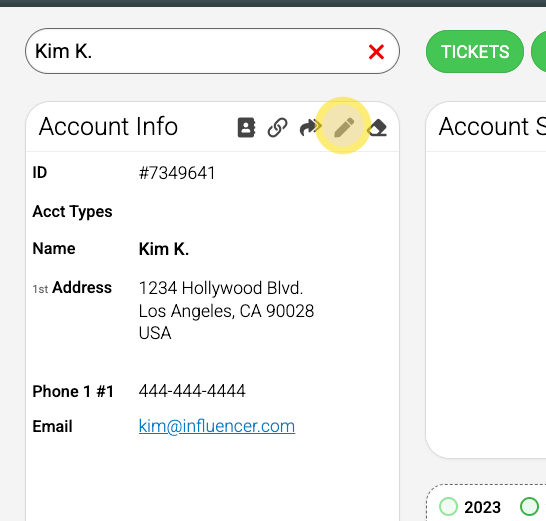Click the phone number 444-444-4444
This screenshot has width=546, height=521.
click(192, 391)
